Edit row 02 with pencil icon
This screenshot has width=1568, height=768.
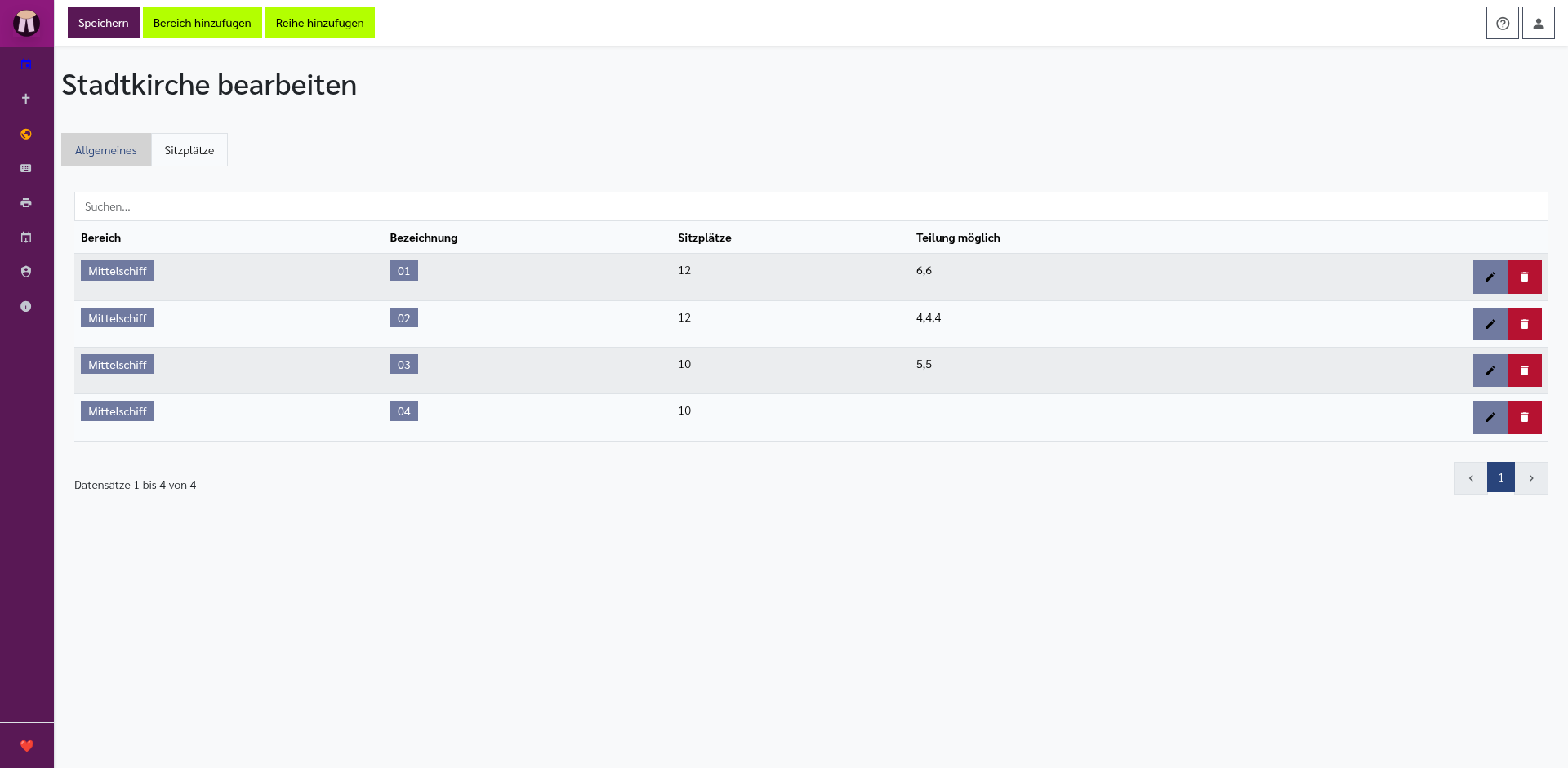[x=1490, y=324]
